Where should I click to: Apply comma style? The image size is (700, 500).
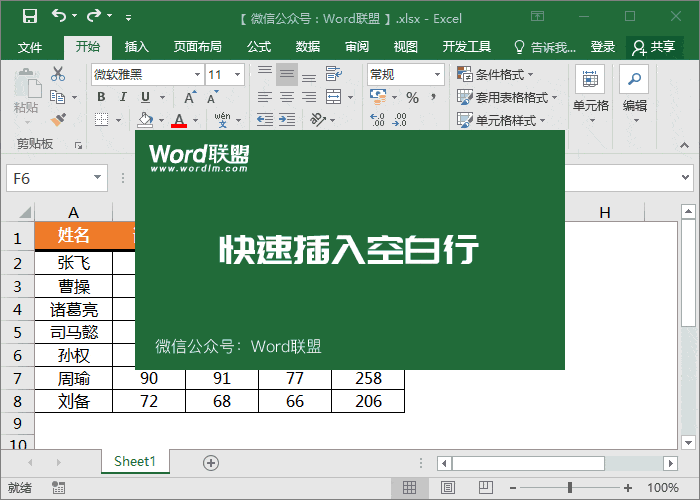click(x=433, y=96)
